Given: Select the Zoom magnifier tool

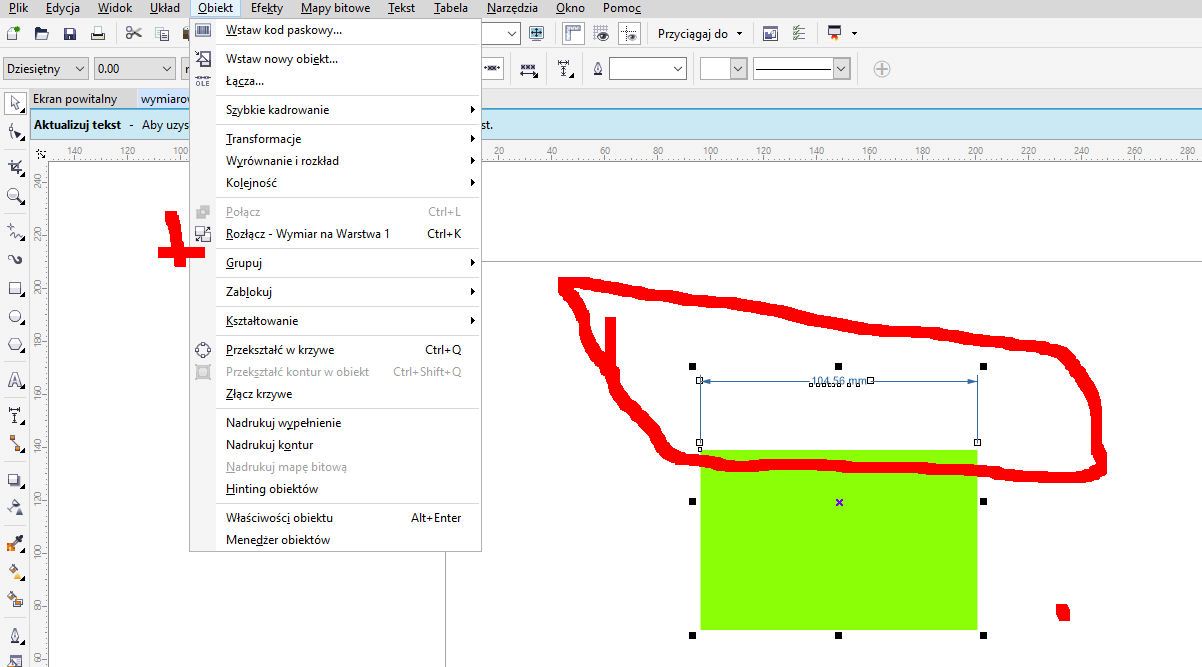Looking at the screenshot, I should click(x=15, y=197).
